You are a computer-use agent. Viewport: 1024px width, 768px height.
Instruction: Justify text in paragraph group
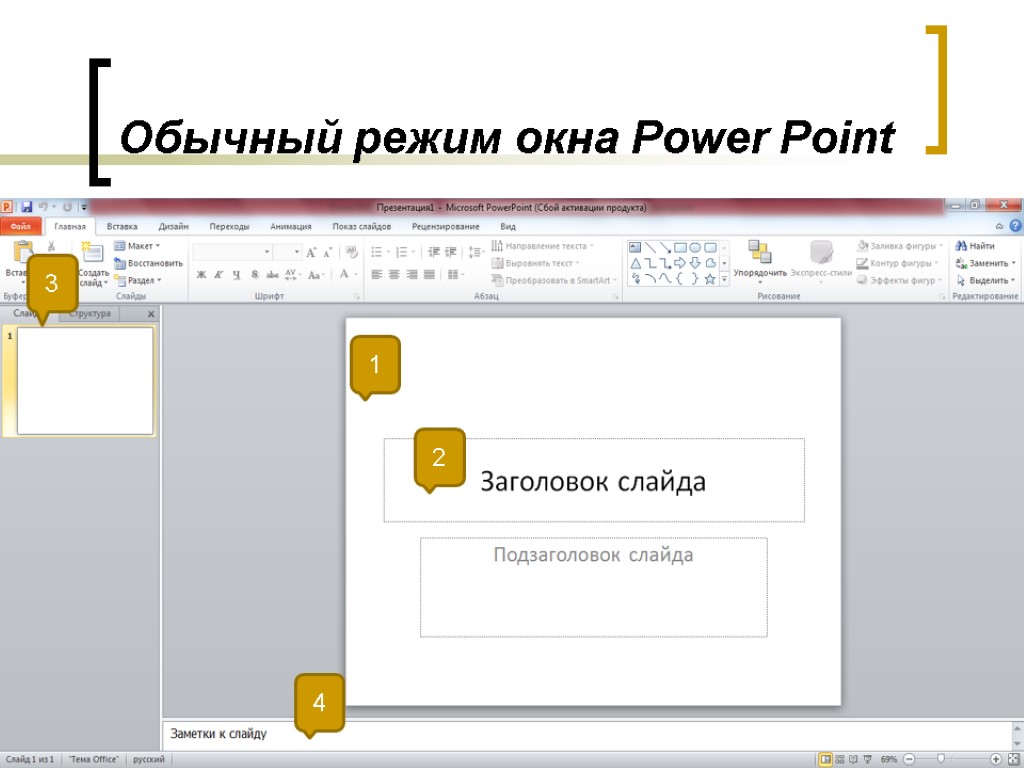429,275
